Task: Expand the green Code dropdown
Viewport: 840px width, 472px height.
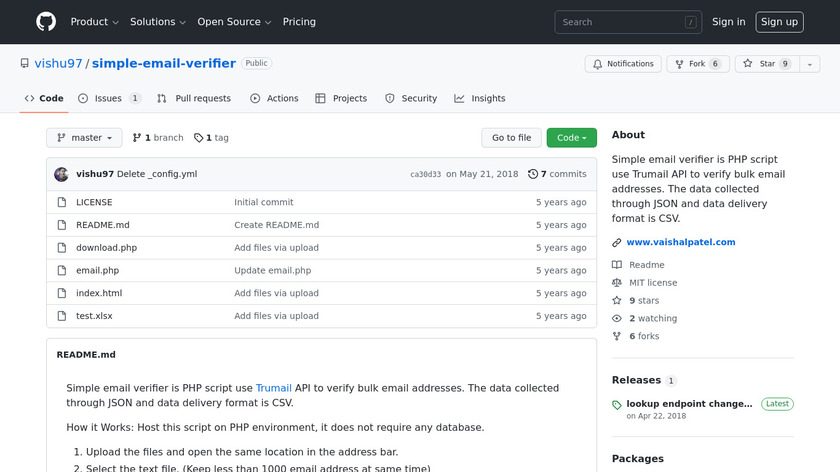Action: coord(572,138)
